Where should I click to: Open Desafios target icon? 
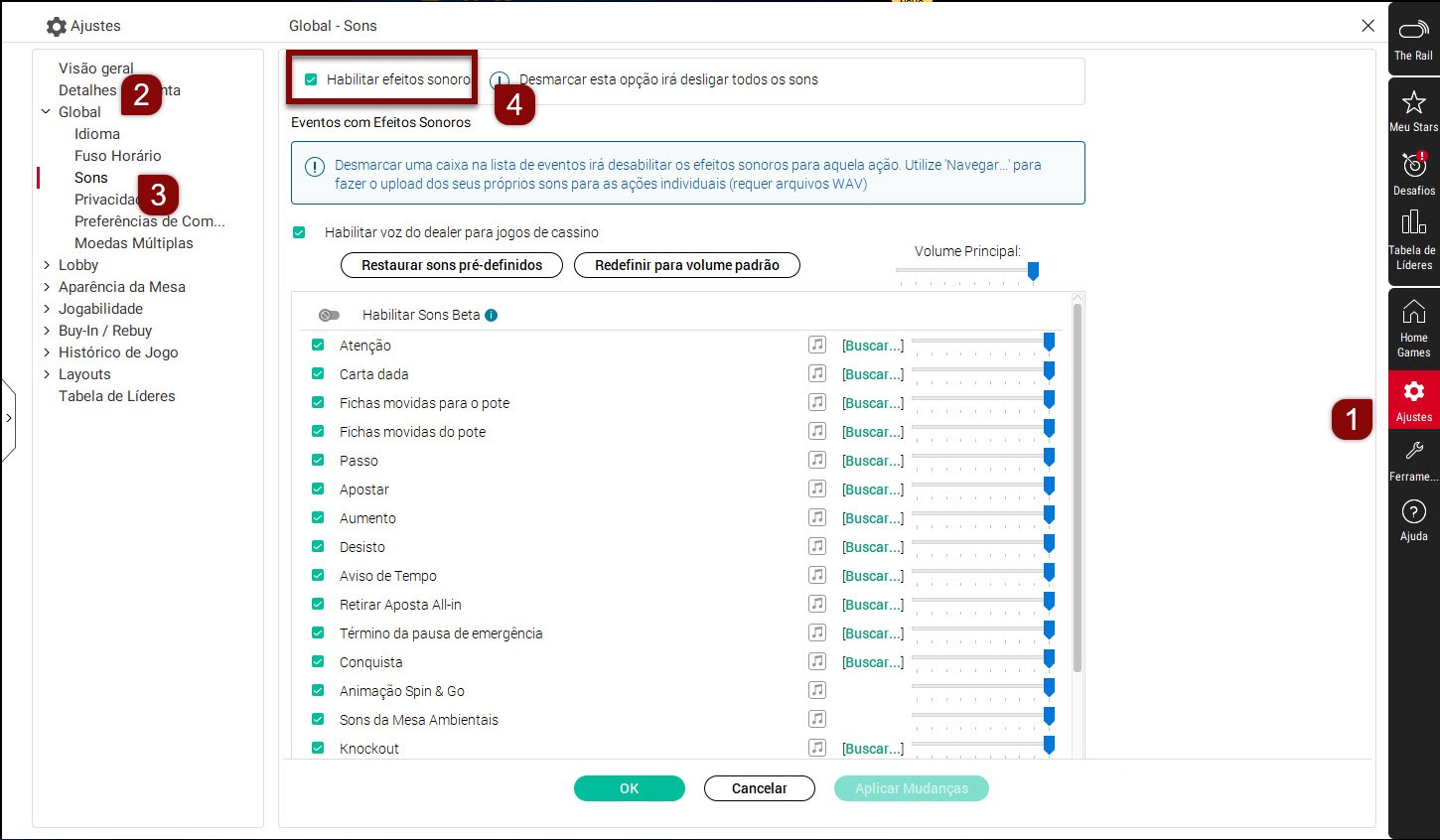[x=1413, y=166]
